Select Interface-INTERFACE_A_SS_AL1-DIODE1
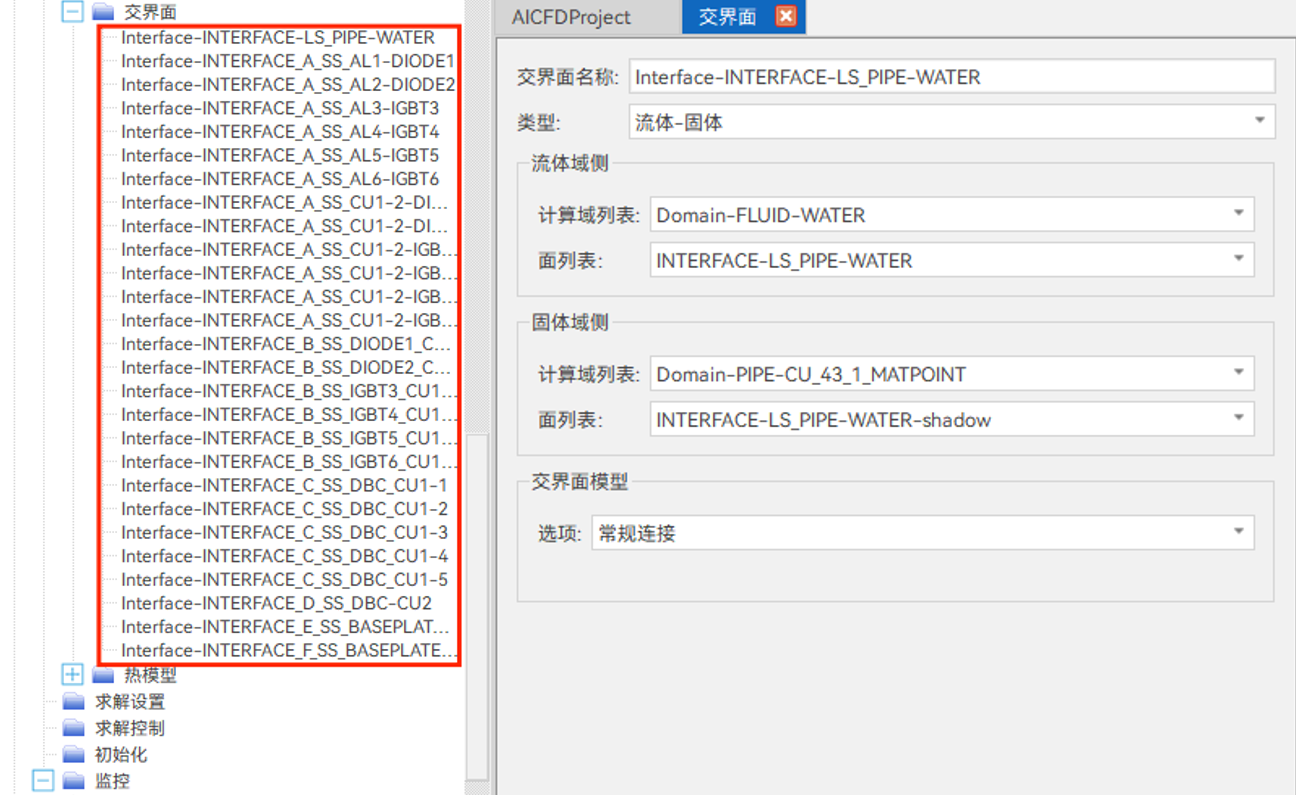Screen dimensions: 1296x795 (288, 61)
